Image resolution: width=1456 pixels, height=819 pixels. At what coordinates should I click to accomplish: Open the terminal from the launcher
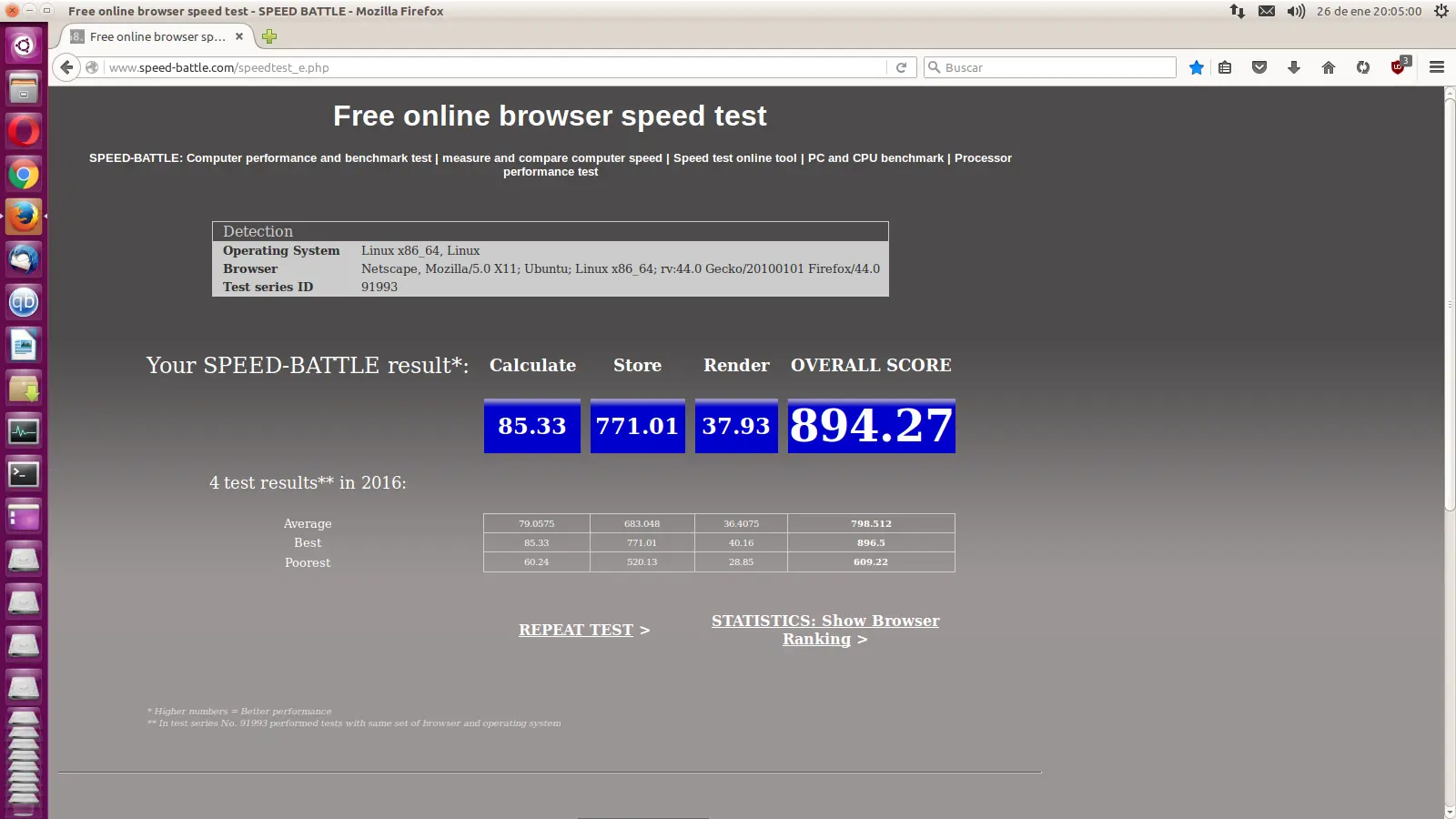pyautogui.click(x=23, y=474)
